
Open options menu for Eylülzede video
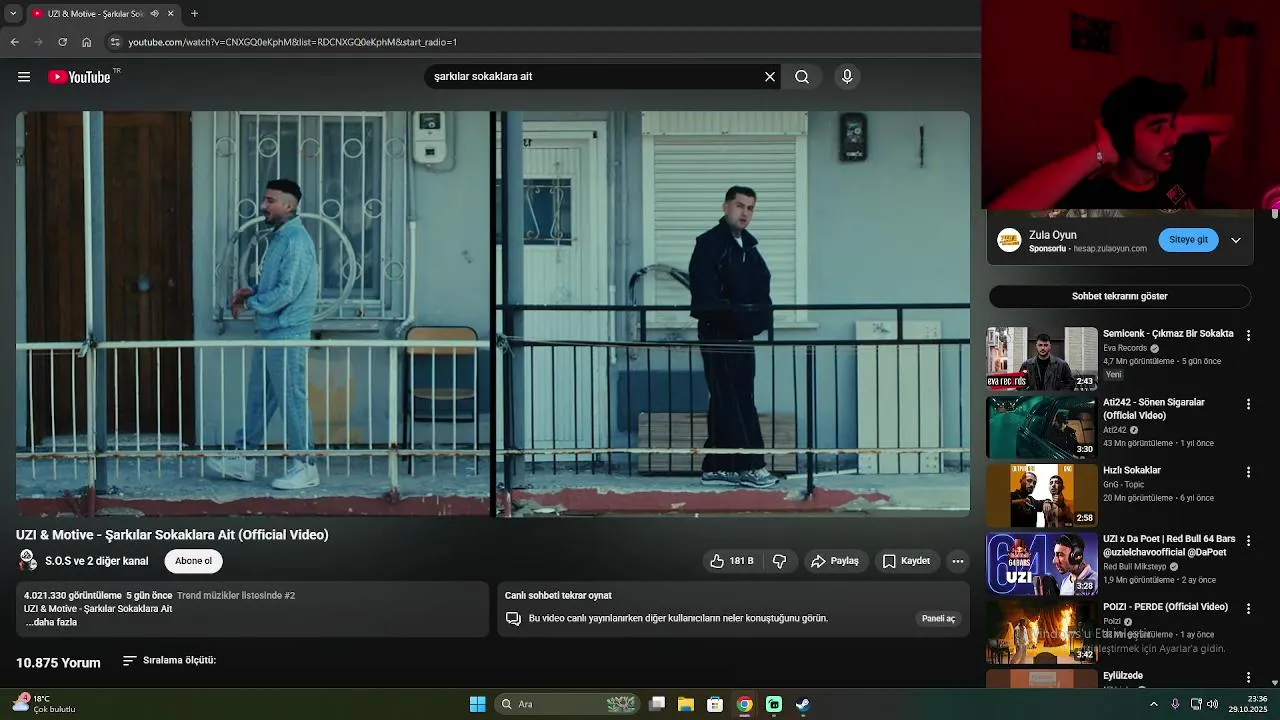pyautogui.click(x=1248, y=677)
